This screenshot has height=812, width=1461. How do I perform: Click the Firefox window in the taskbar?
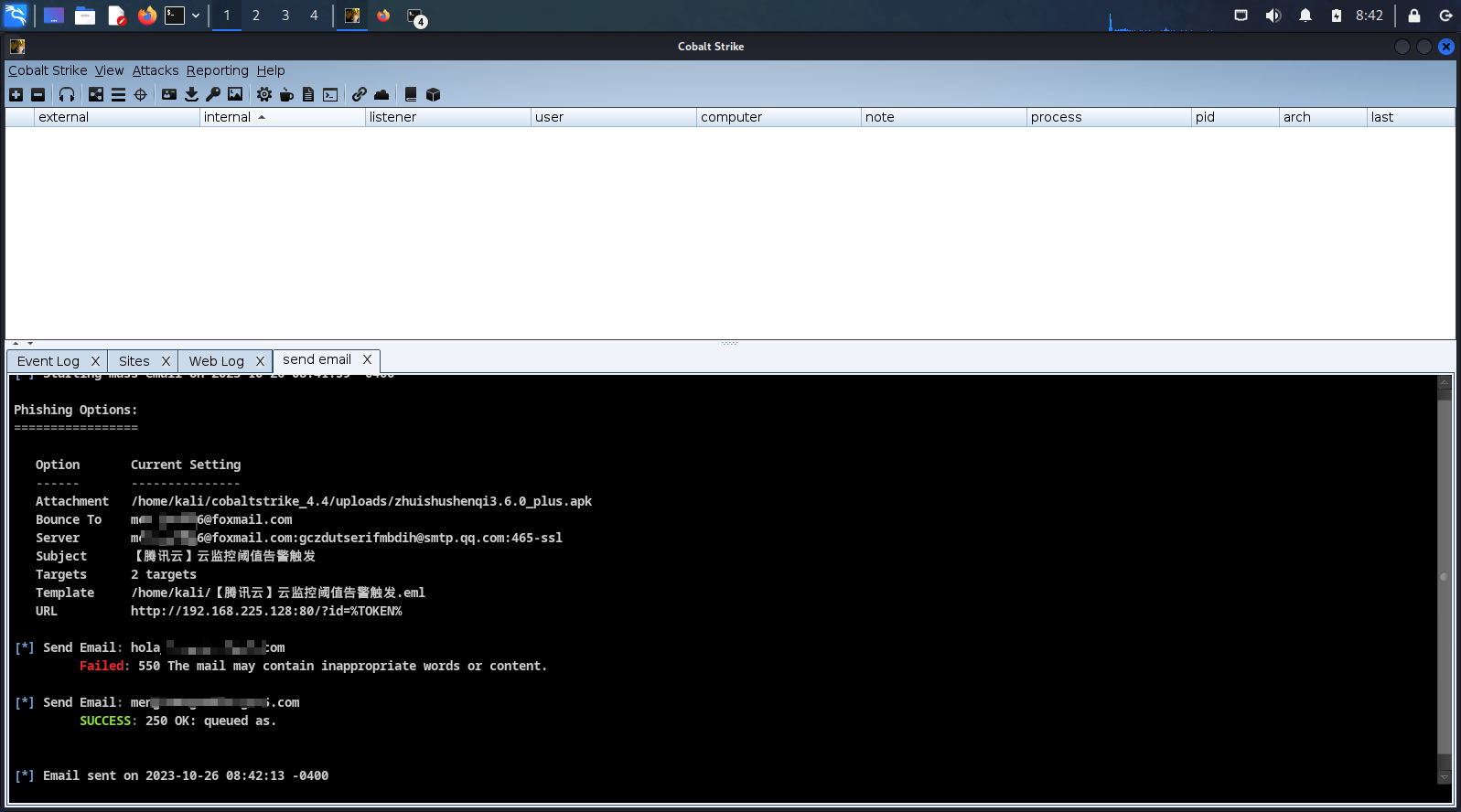click(383, 16)
